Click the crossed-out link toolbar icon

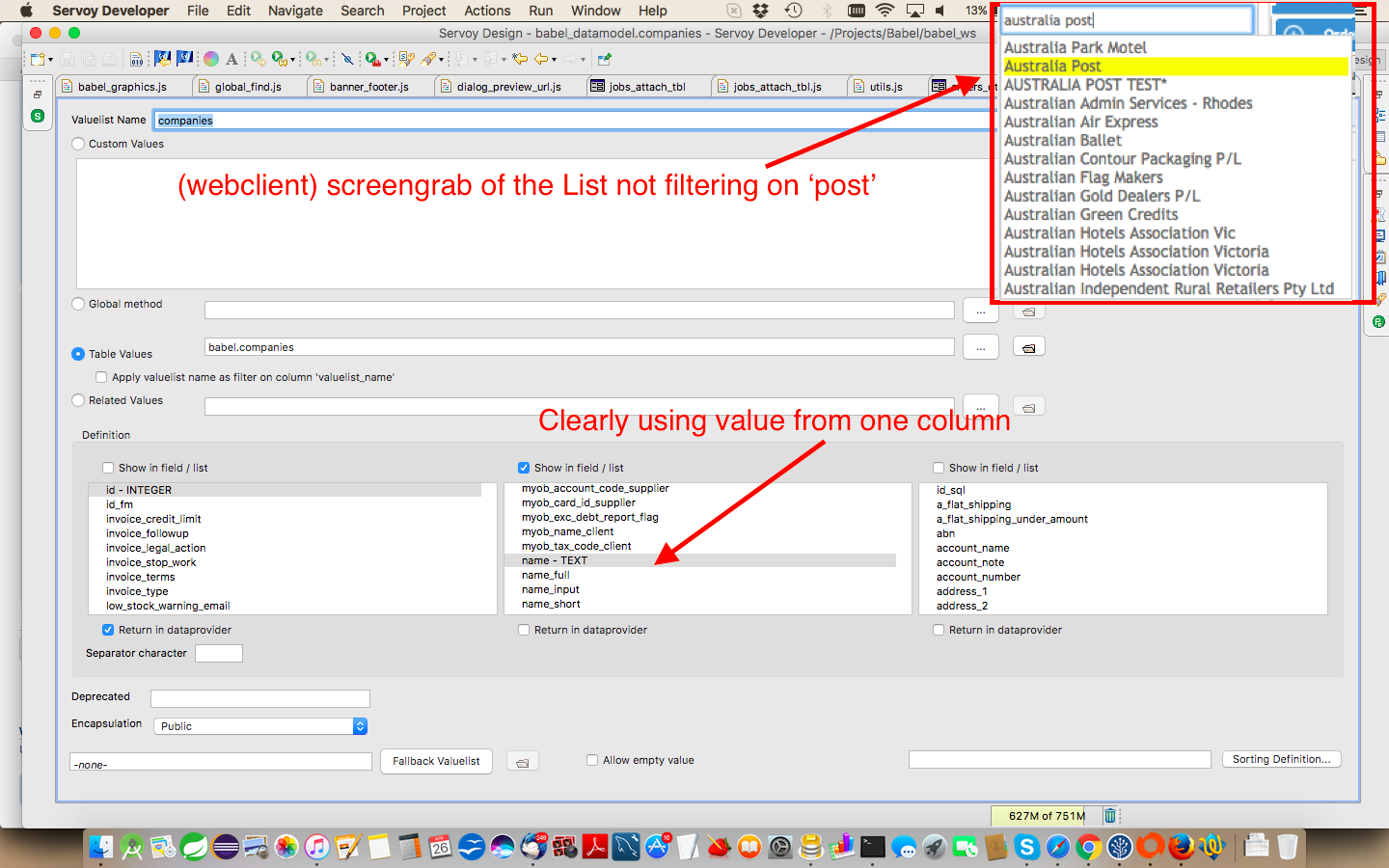347,59
